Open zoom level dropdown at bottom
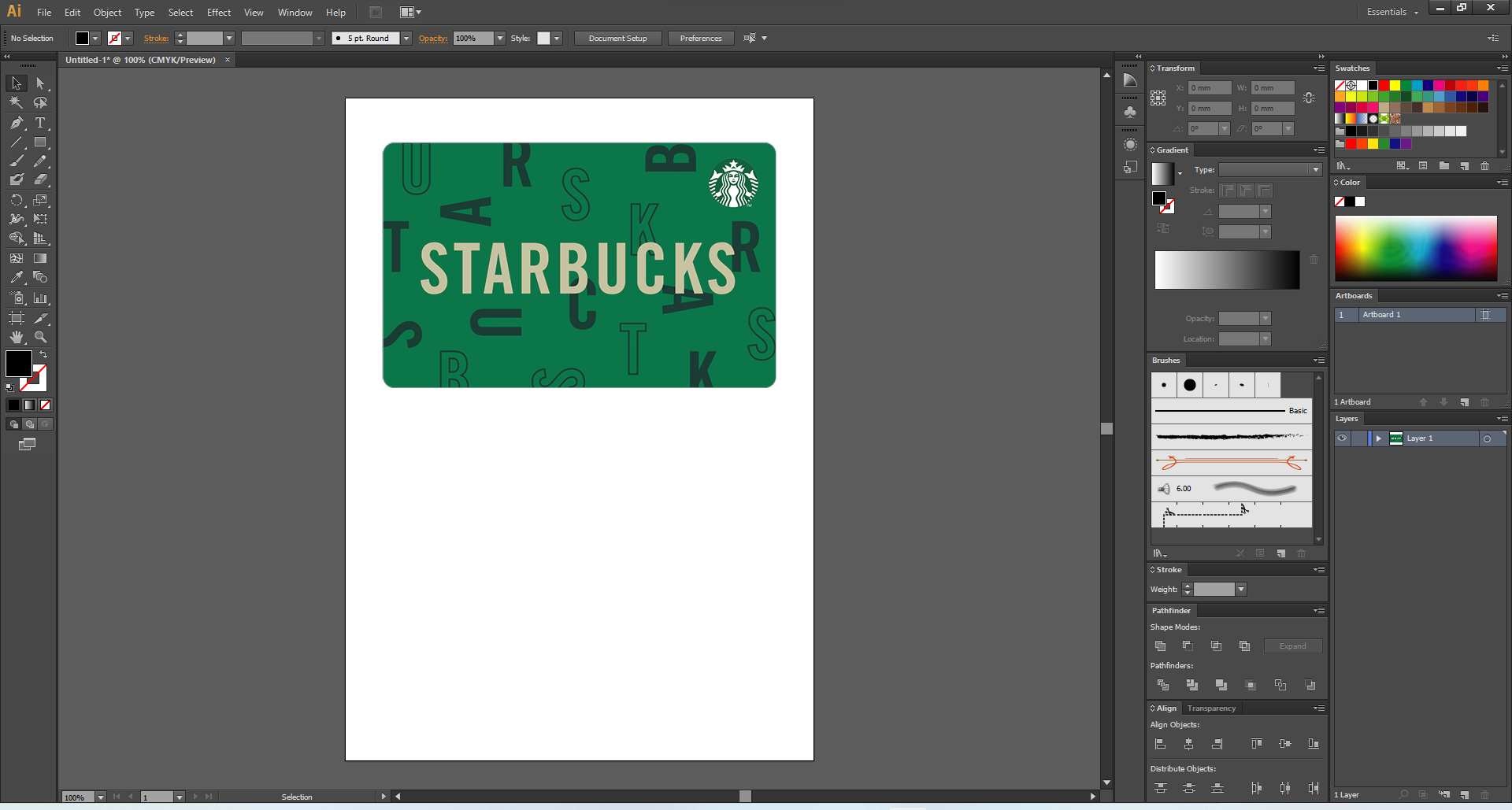The height and width of the screenshot is (810, 1512). point(101,797)
